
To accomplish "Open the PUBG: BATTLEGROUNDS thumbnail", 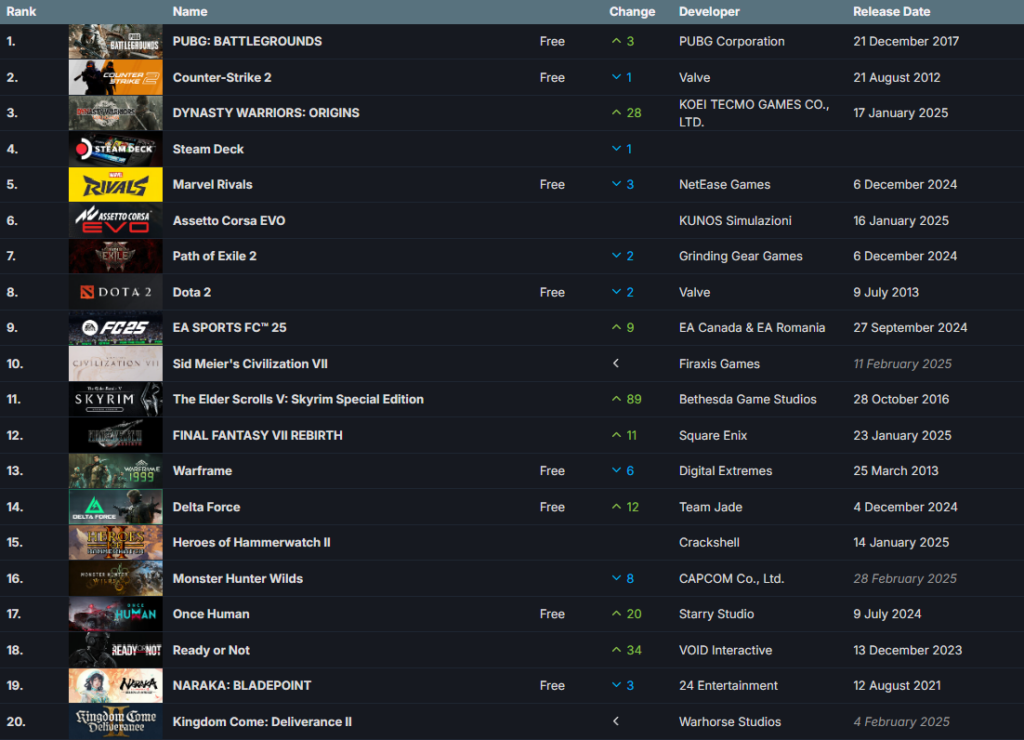I will (114, 41).
